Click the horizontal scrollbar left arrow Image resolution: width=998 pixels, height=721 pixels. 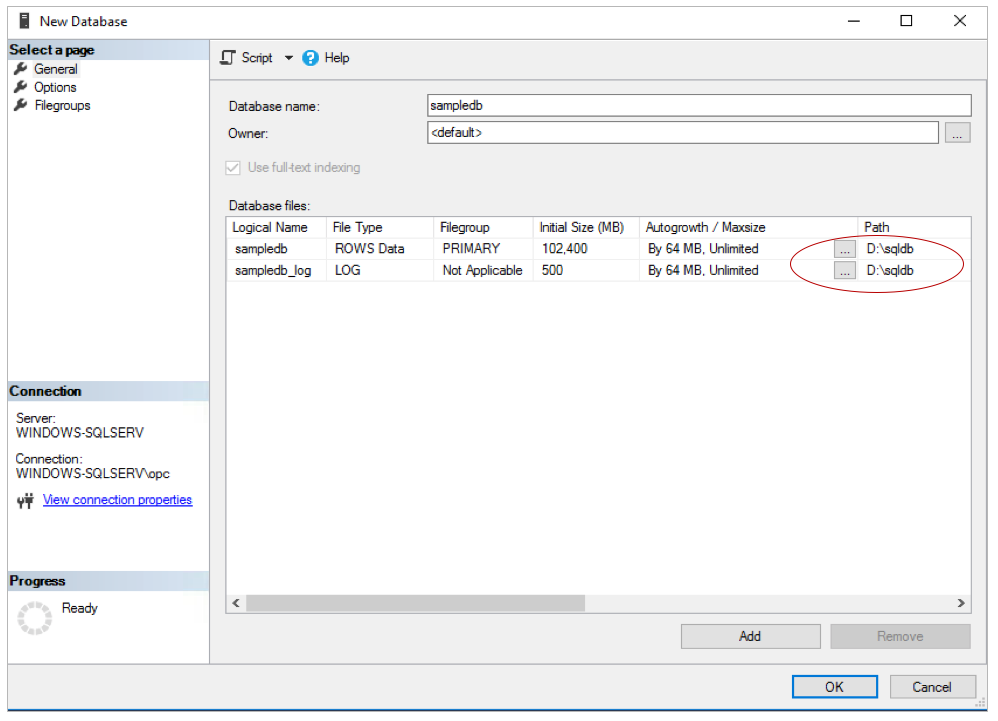236,603
